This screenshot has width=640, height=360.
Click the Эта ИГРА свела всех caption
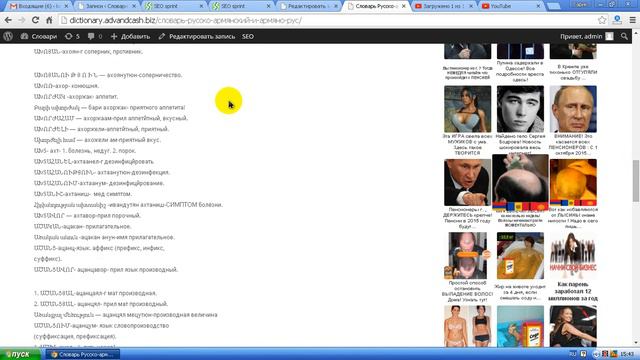click(x=467, y=144)
